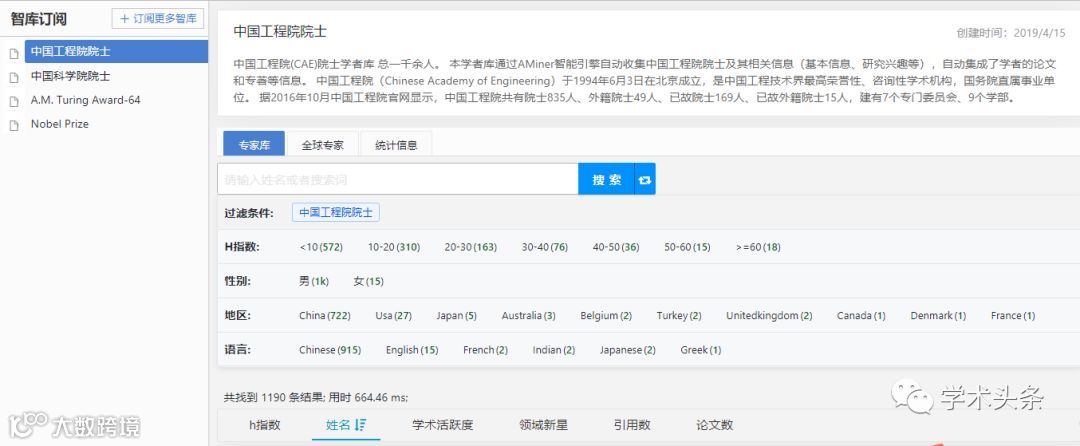1080x446 pixels.
Task: Switch to the 统计信息 tab
Action: (396, 145)
